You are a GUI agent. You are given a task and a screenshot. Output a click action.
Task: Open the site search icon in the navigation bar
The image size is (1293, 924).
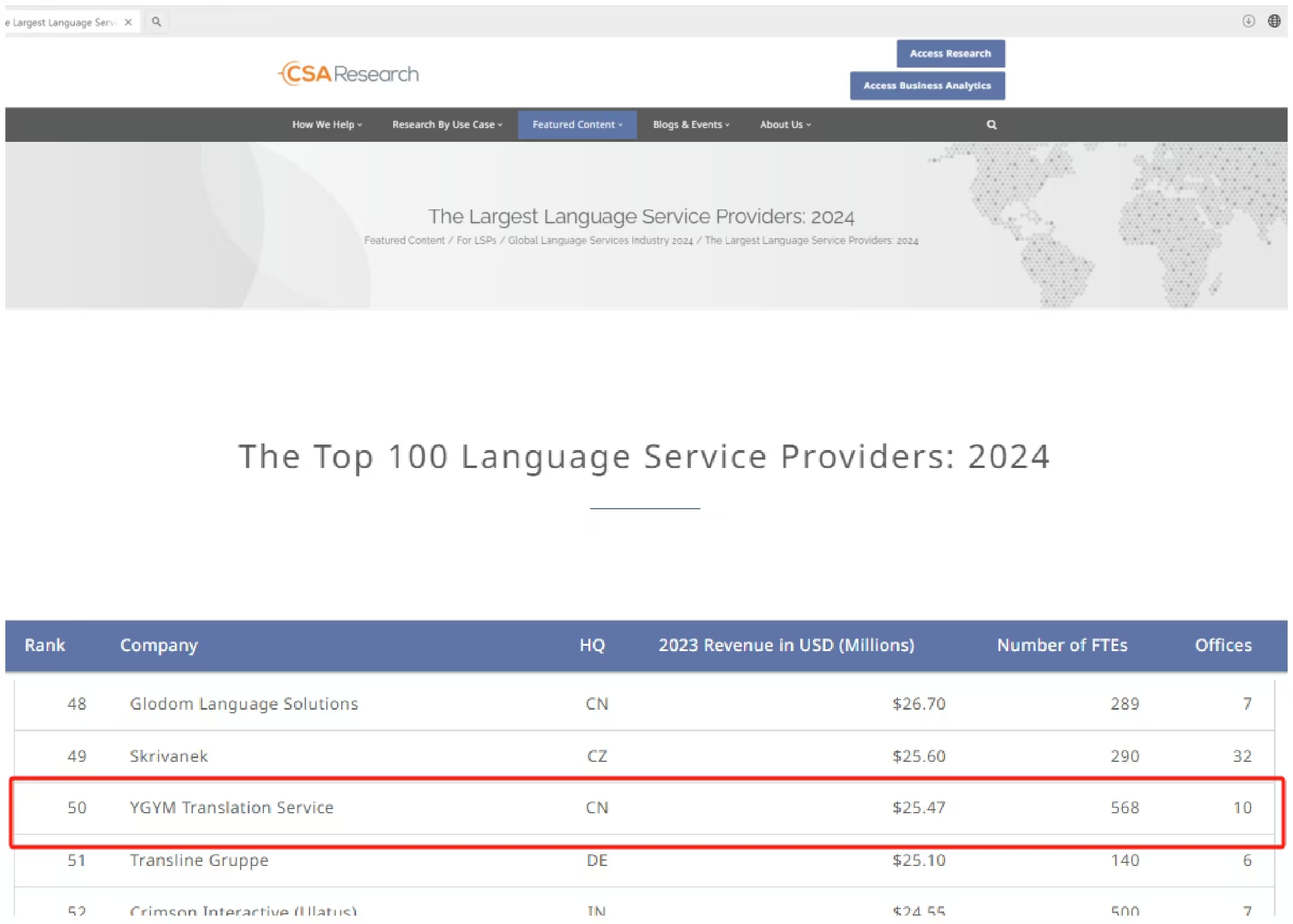pyautogui.click(x=991, y=124)
